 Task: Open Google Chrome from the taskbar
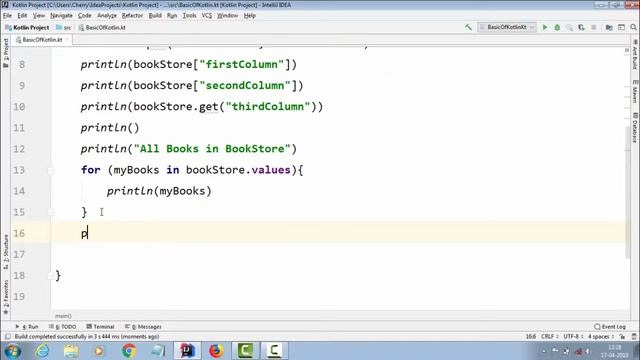click(x=129, y=351)
